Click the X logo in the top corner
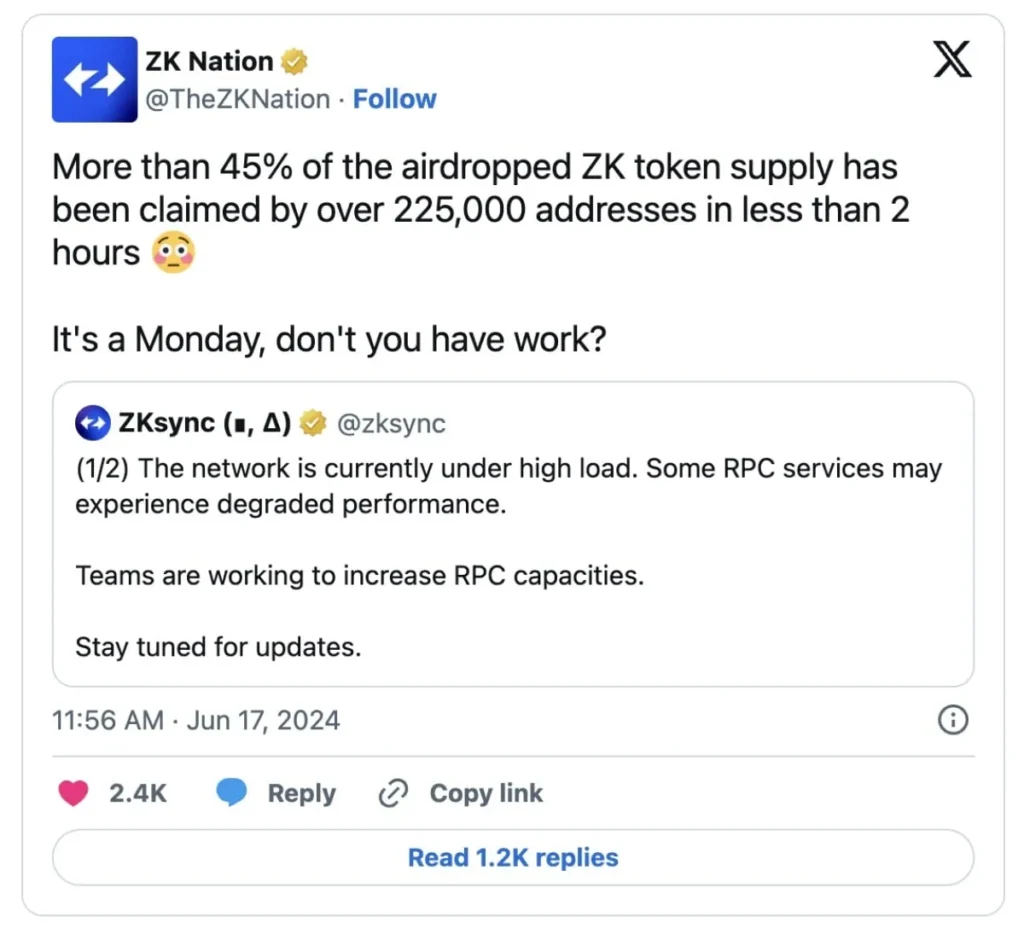1024x928 pixels. [952, 60]
